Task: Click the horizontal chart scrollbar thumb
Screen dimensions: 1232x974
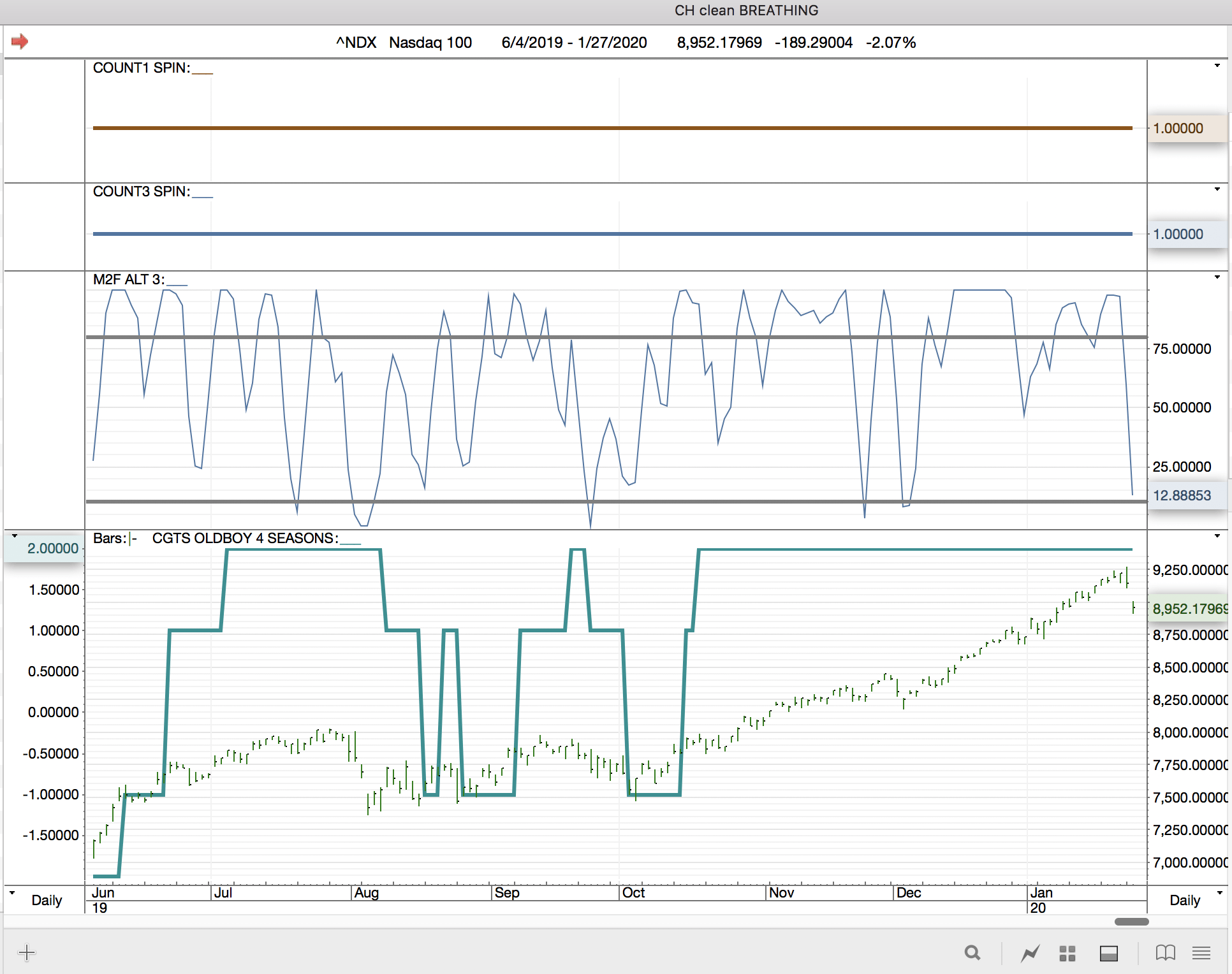Action: [x=1131, y=922]
